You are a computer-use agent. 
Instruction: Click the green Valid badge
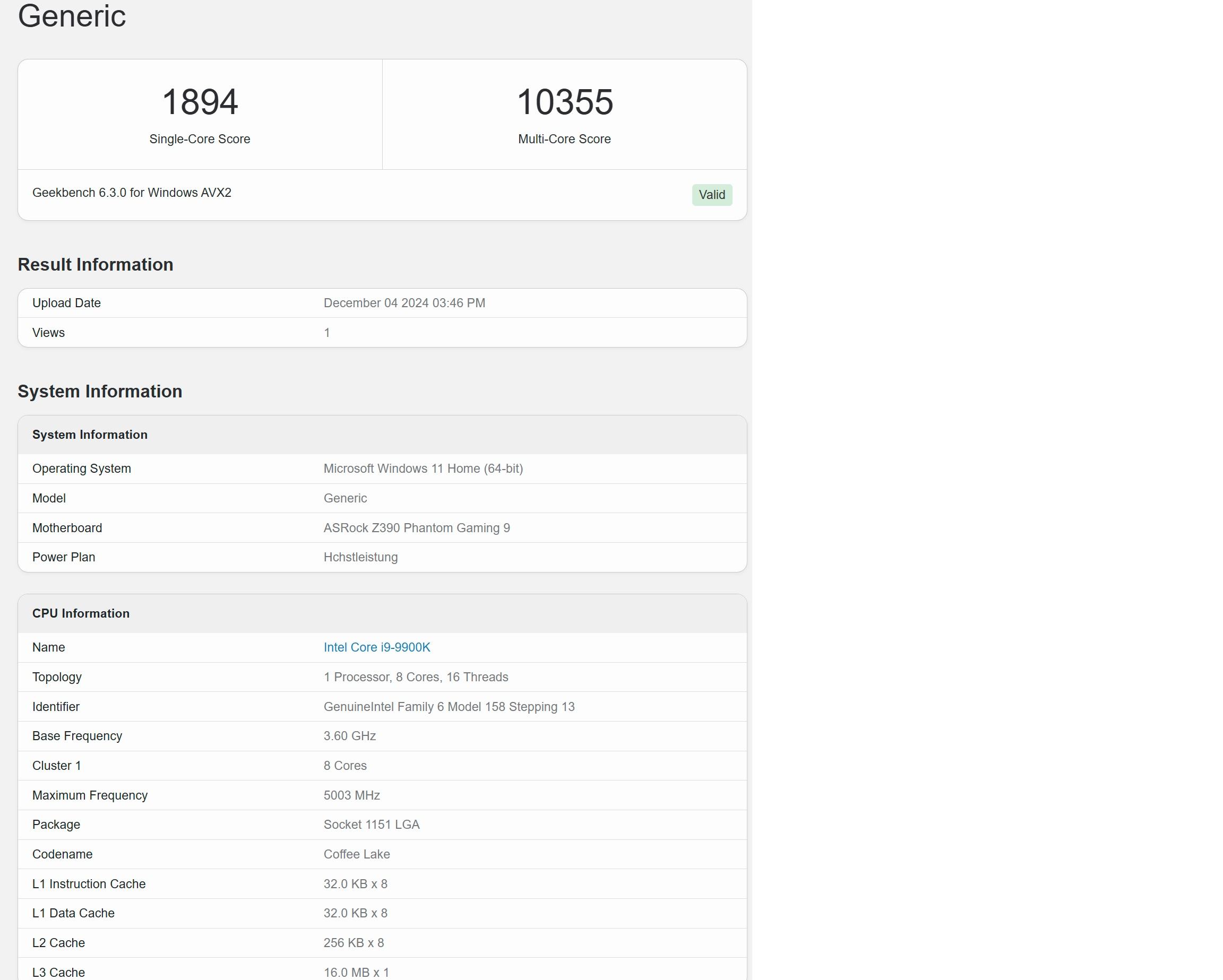[711, 195]
